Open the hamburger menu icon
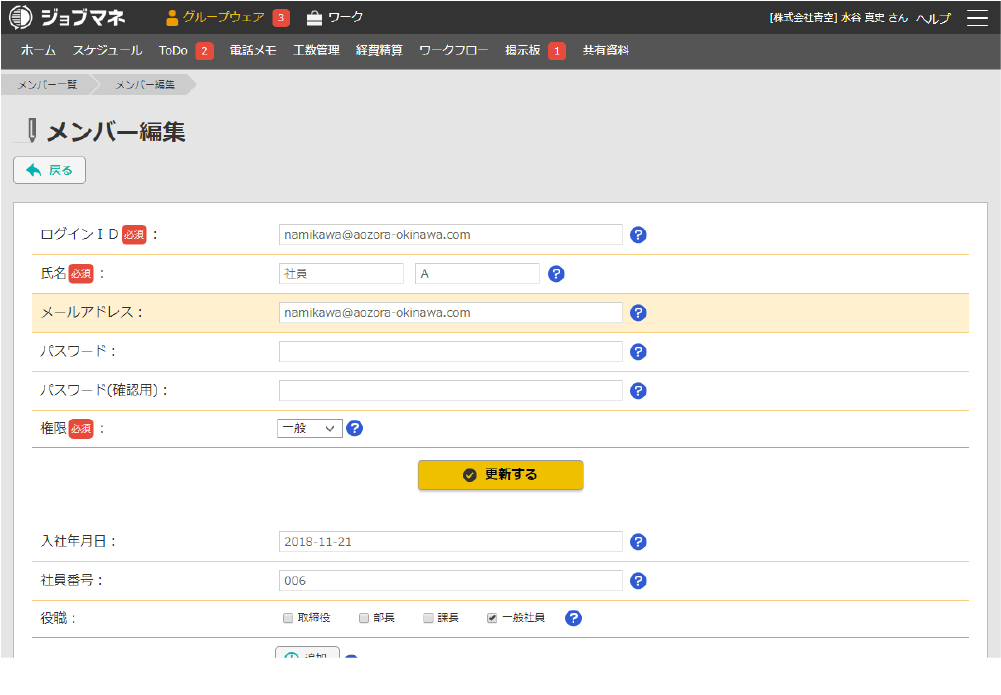 (977, 18)
